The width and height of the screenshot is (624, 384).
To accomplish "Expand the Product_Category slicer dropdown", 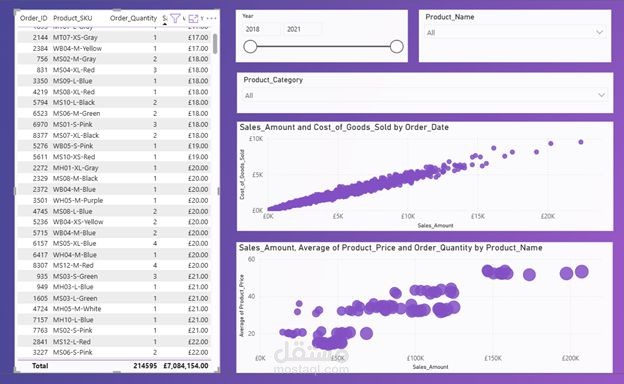I will (601, 95).
